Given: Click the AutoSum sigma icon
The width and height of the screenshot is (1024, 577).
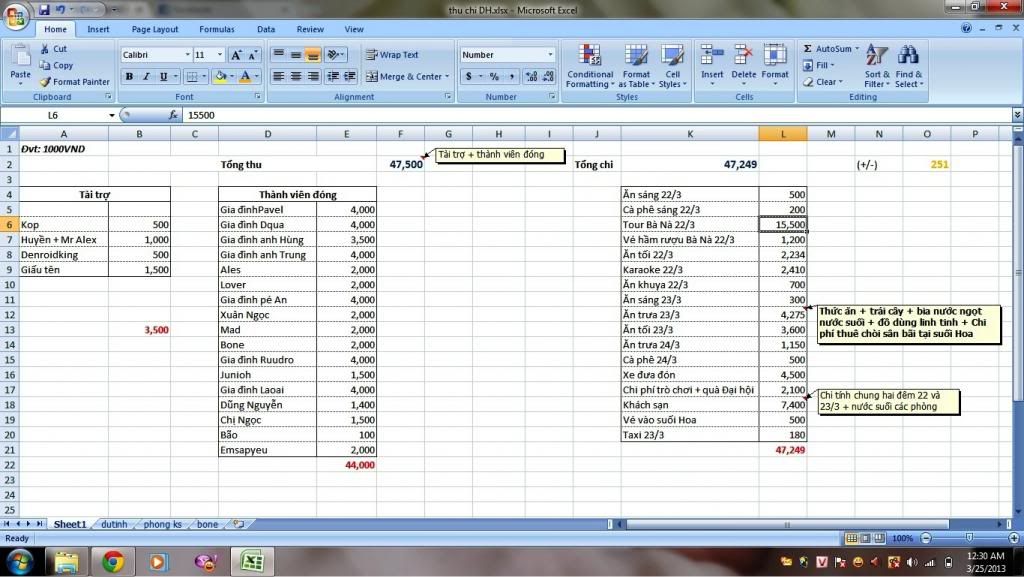Looking at the screenshot, I should click(x=808, y=48).
